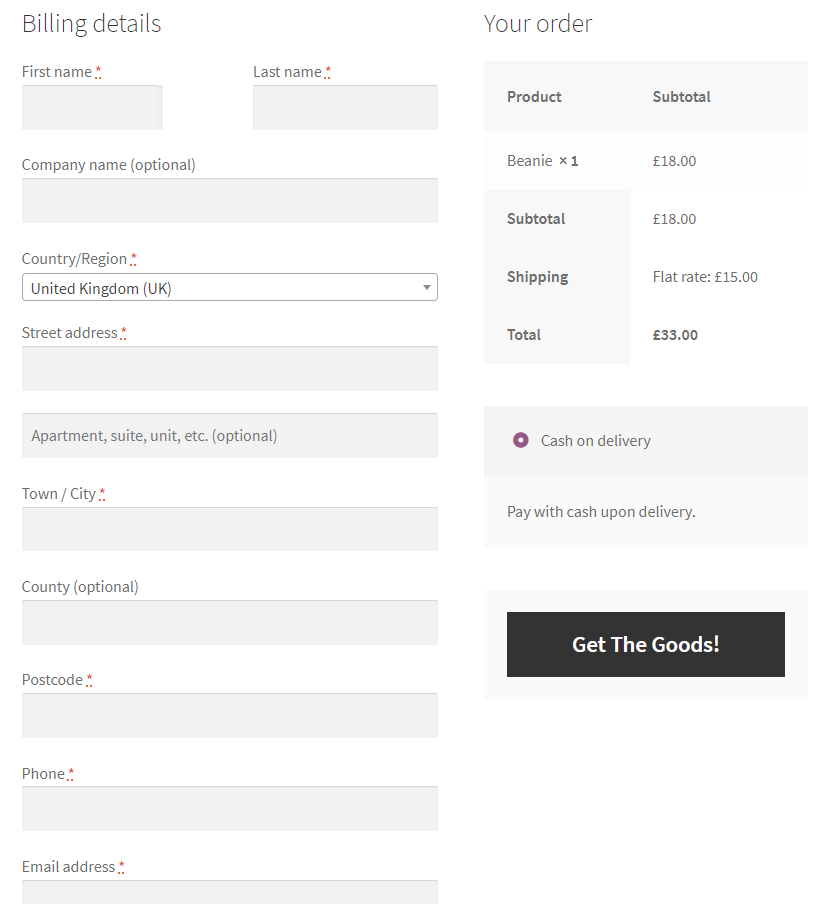This screenshot has height=904, width=832.
Task: Click the Pay with cash upon delivery text
Action: pos(601,512)
